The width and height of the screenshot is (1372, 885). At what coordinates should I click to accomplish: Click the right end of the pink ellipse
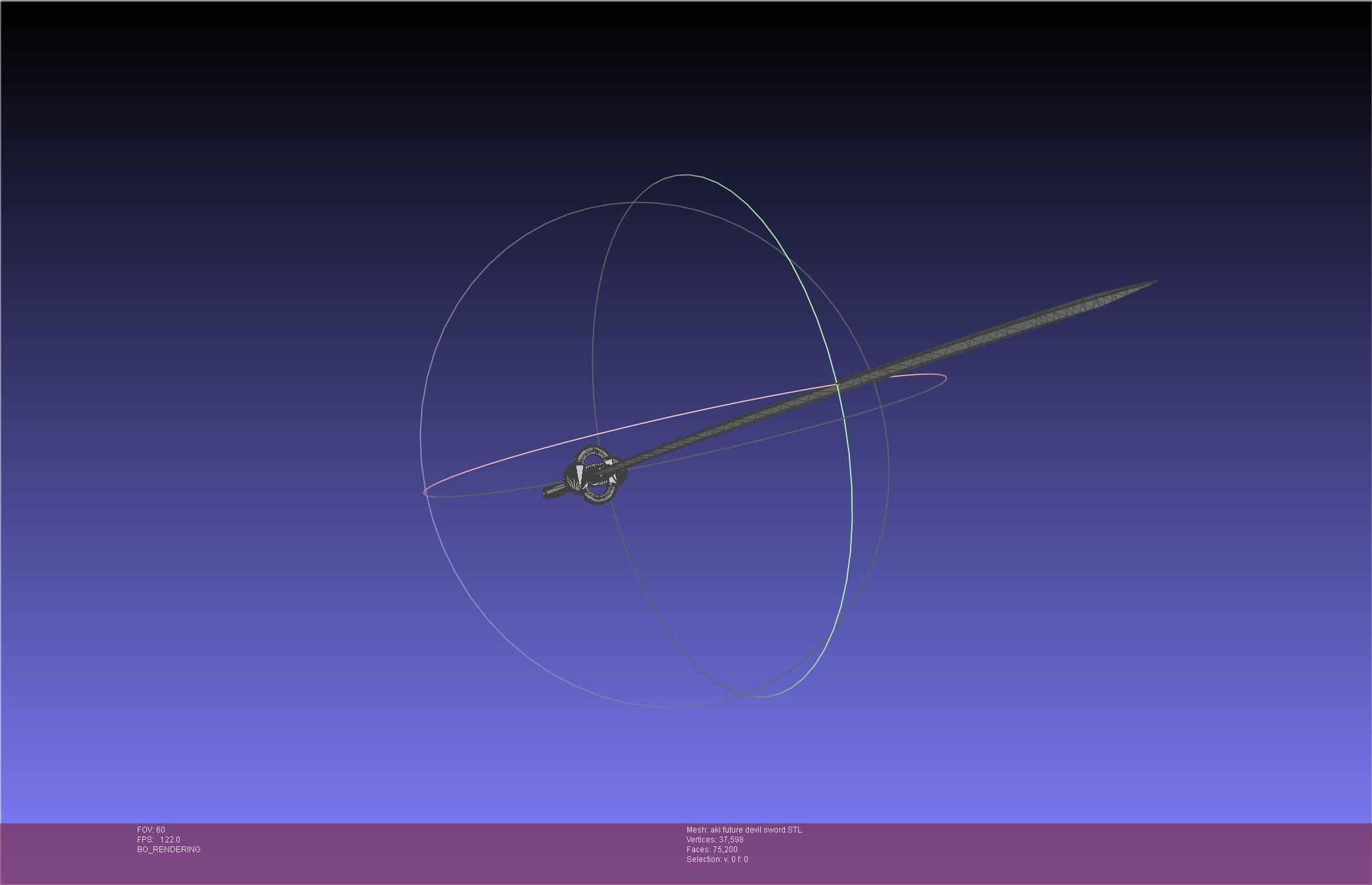click(946, 378)
